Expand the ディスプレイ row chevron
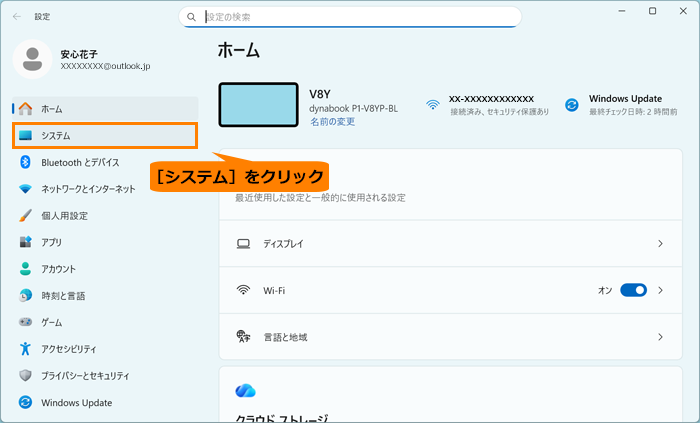 660,244
